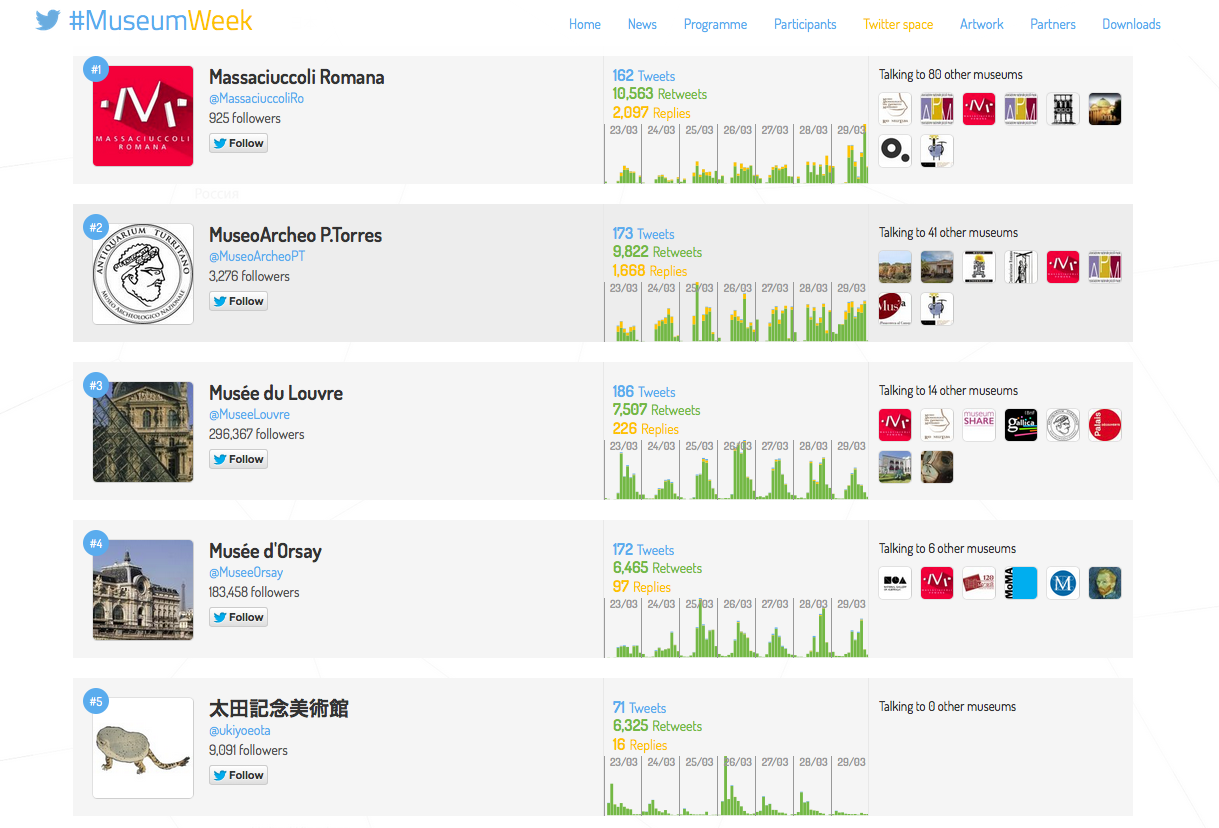Click blue figure icon in Massaciuccoli Romana's row
Image resolution: width=1219 pixels, height=828 pixels.
(937, 151)
